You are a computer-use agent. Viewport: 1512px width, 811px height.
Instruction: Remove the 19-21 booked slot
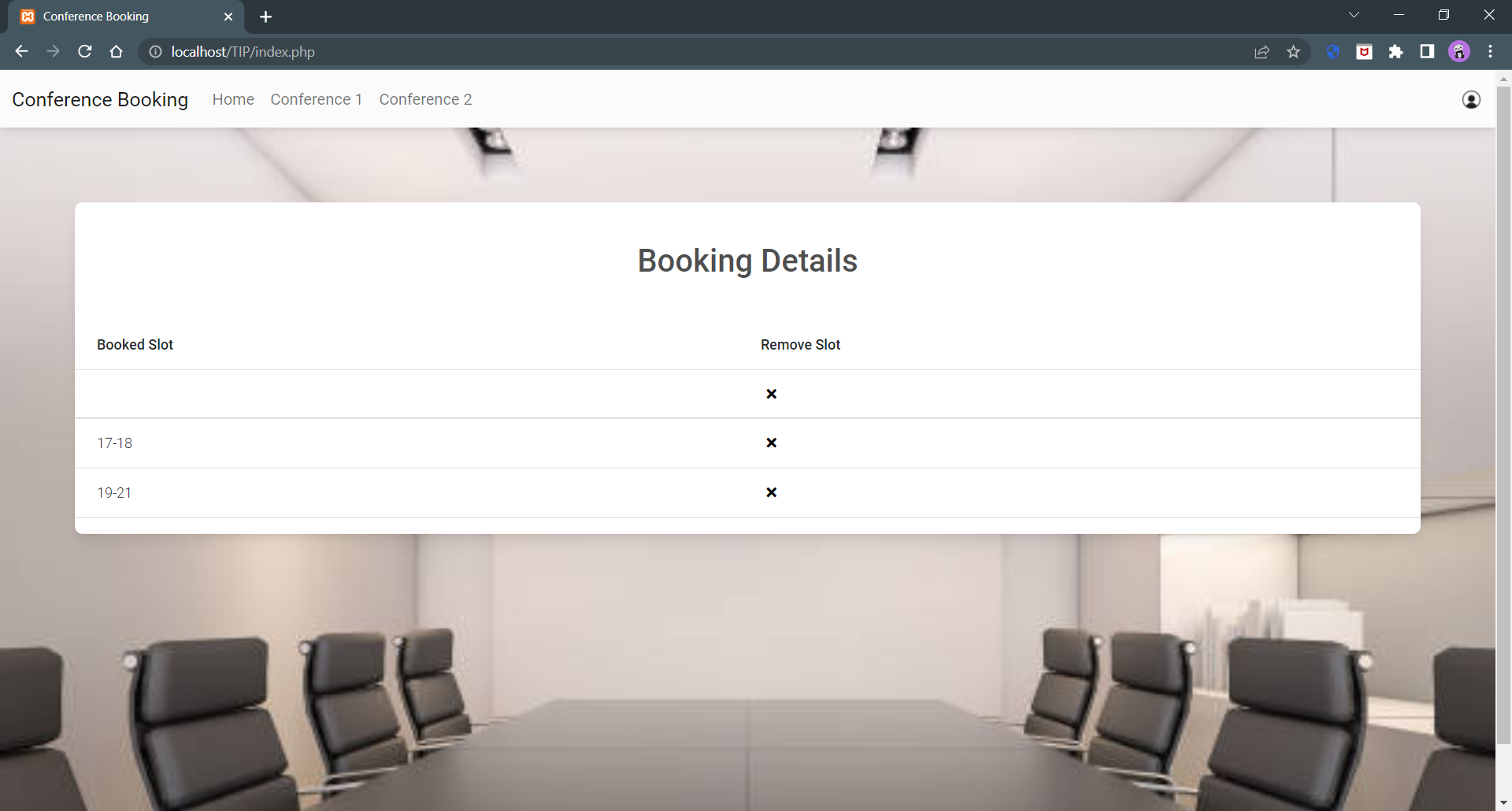click(x=771, y=492)
